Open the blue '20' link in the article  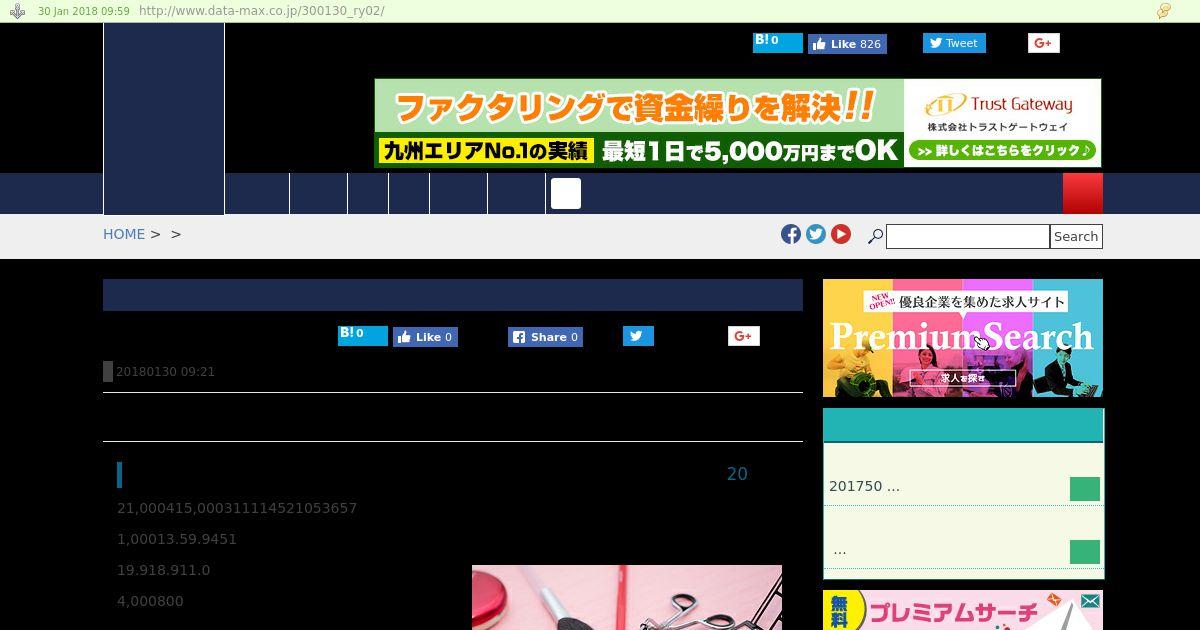(x=737, y=474)
